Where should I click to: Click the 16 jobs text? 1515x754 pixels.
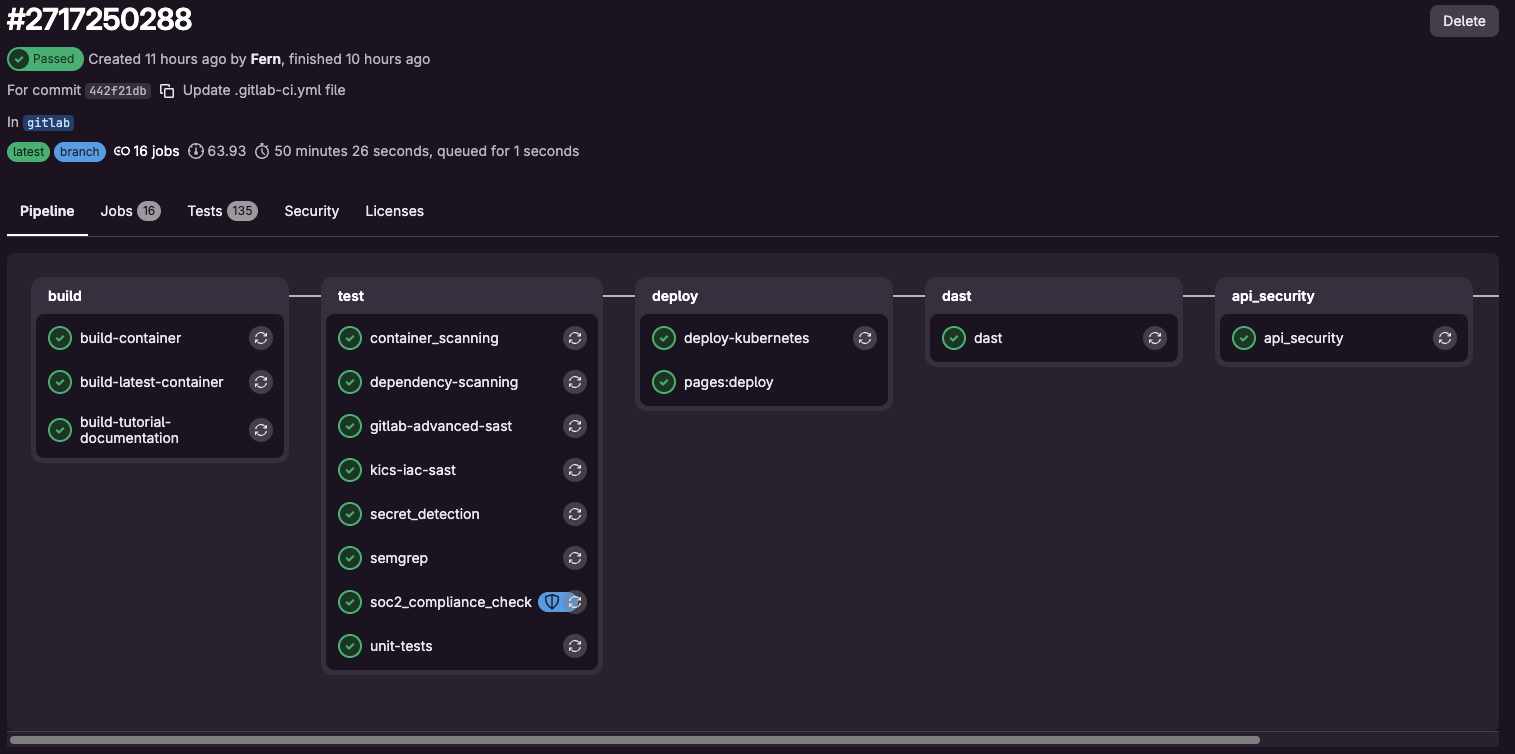coord(156,152)
